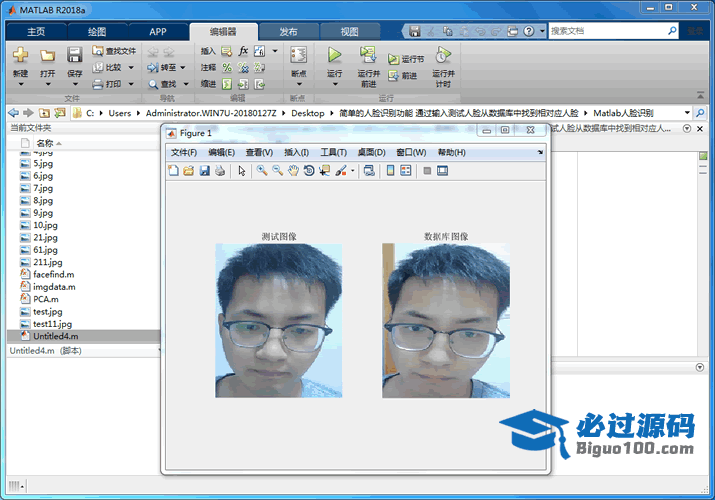Select the Zoom In tool in Figure
The image size is (715, 500).
(262, 170)
